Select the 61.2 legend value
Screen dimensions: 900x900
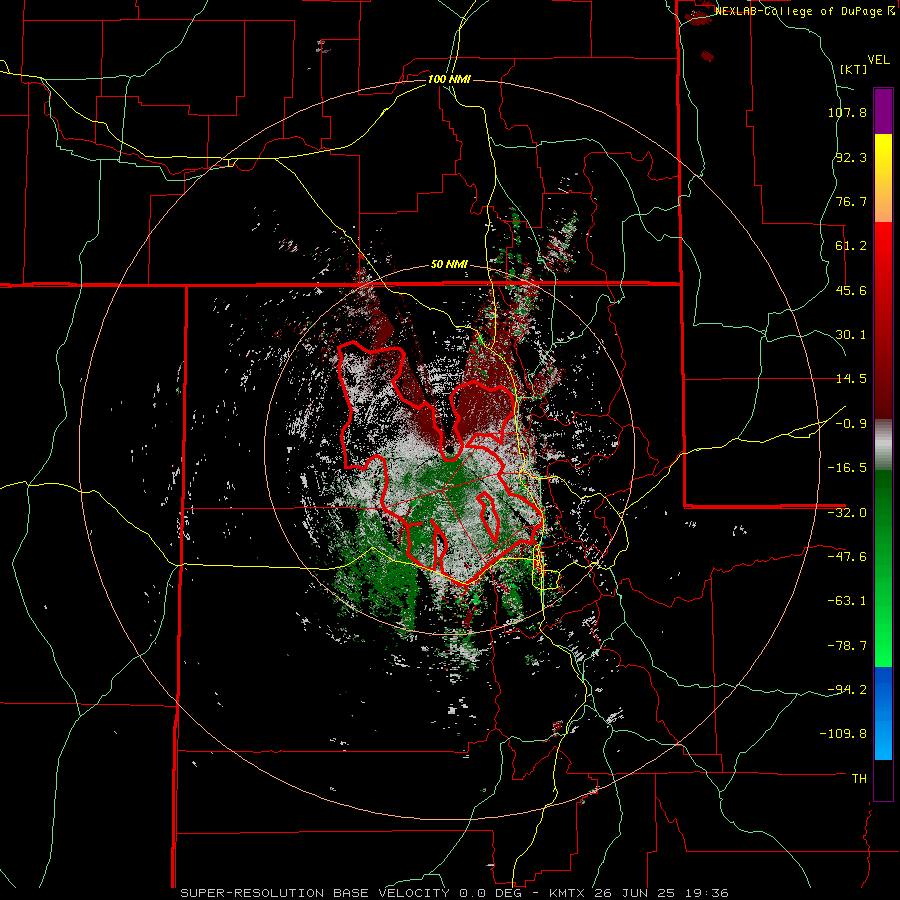point(851,246)
